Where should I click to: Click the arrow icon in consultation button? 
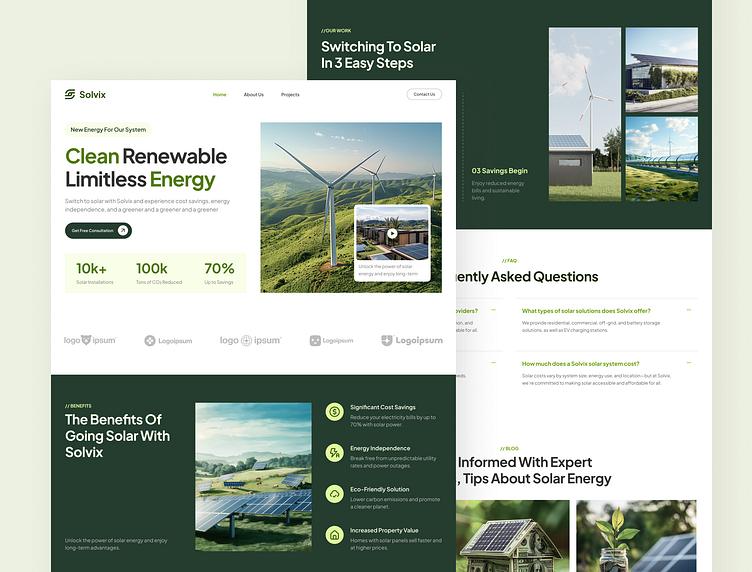[123, 231]
